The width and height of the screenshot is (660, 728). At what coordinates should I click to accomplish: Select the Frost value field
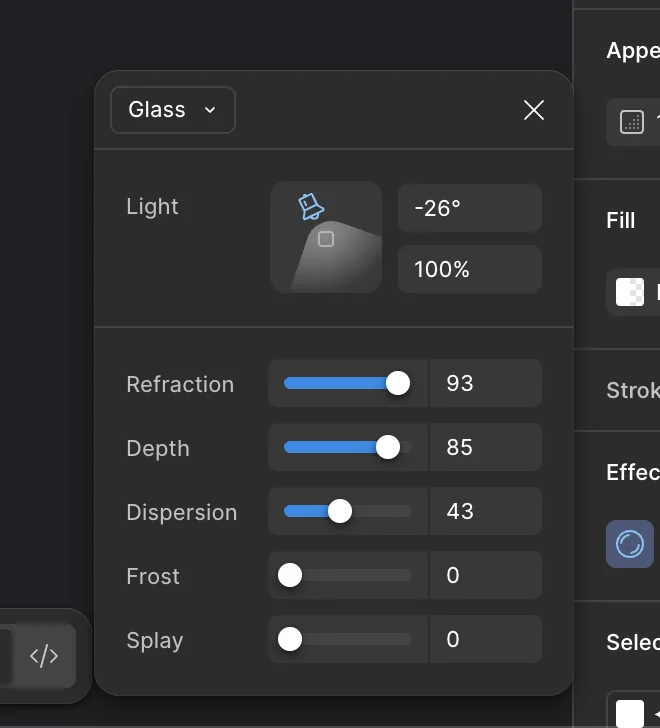pyautogui.click(x=485, y=575)
